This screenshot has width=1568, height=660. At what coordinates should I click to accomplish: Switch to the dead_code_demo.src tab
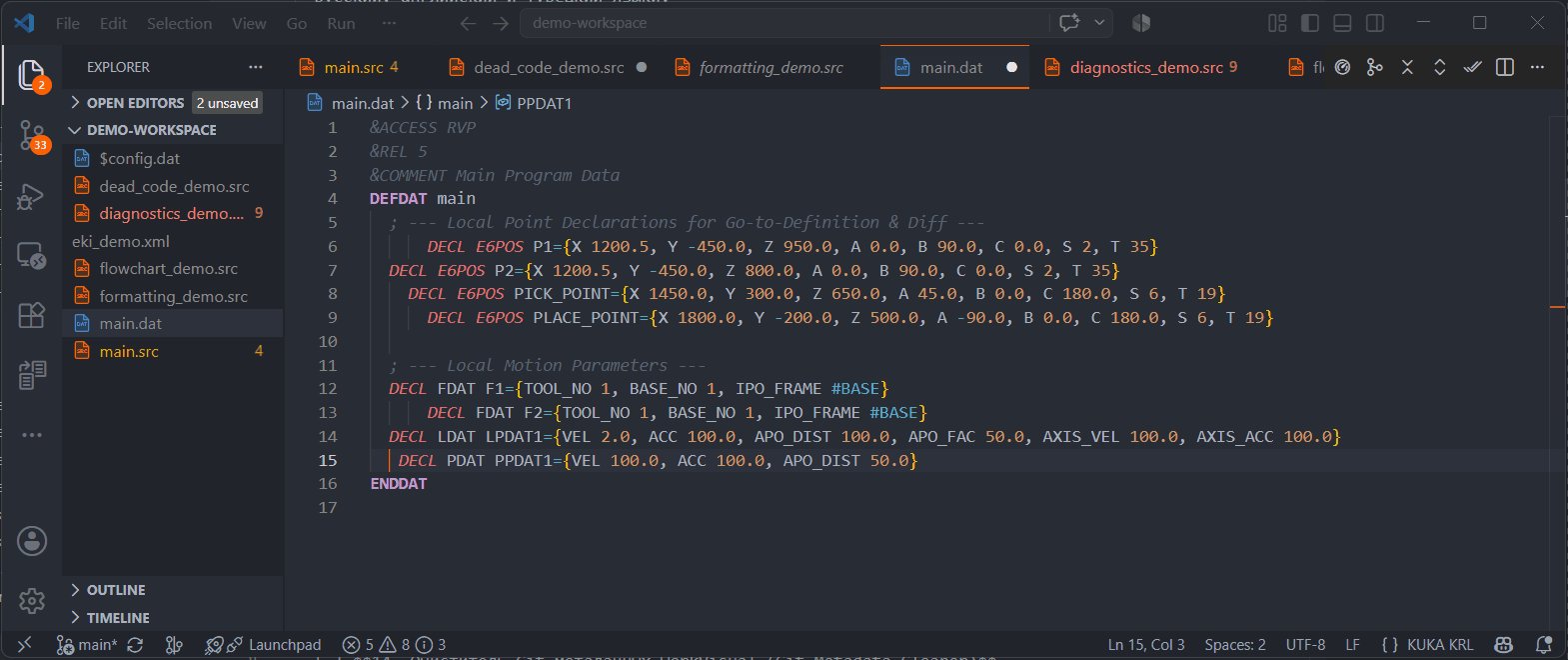(549, 67)
